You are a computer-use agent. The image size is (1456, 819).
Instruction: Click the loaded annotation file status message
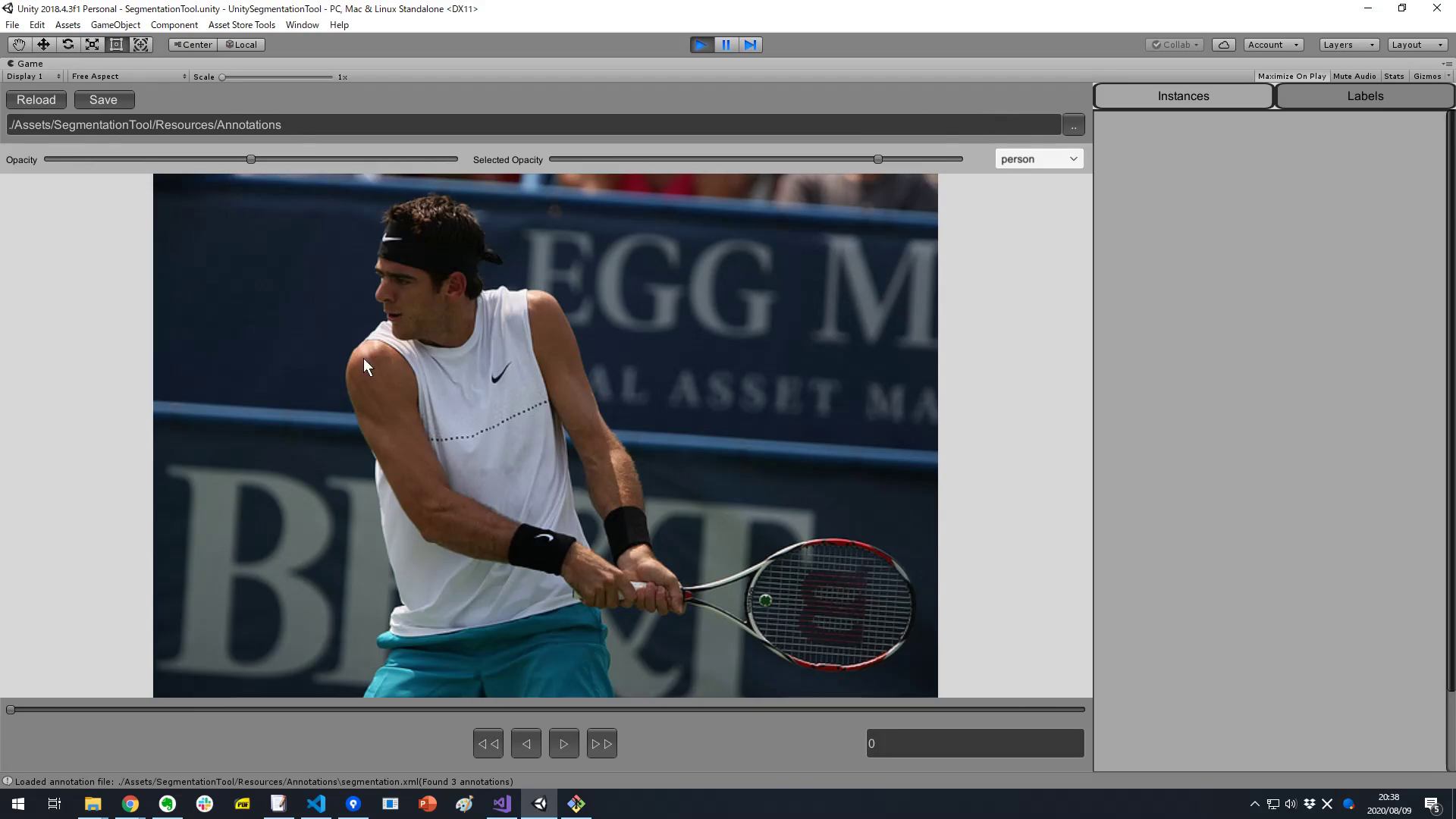pyautogui.click(x=264, y=782)
